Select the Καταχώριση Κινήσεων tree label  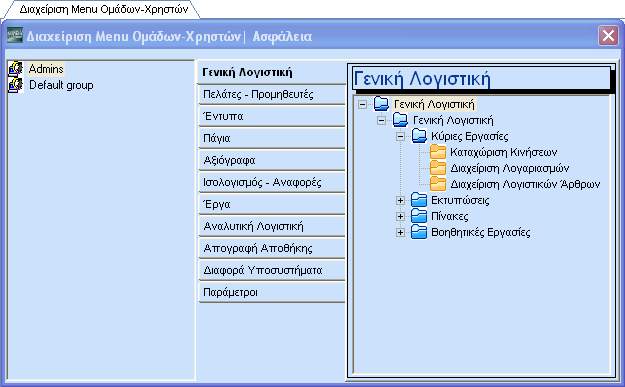503,152
